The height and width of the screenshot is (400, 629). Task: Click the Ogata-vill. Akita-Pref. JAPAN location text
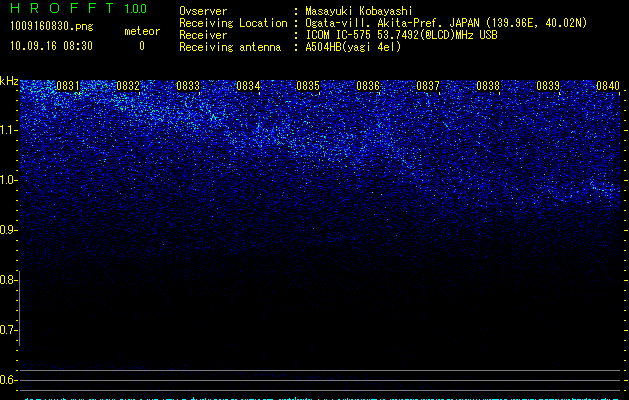[x=446, y=23]
